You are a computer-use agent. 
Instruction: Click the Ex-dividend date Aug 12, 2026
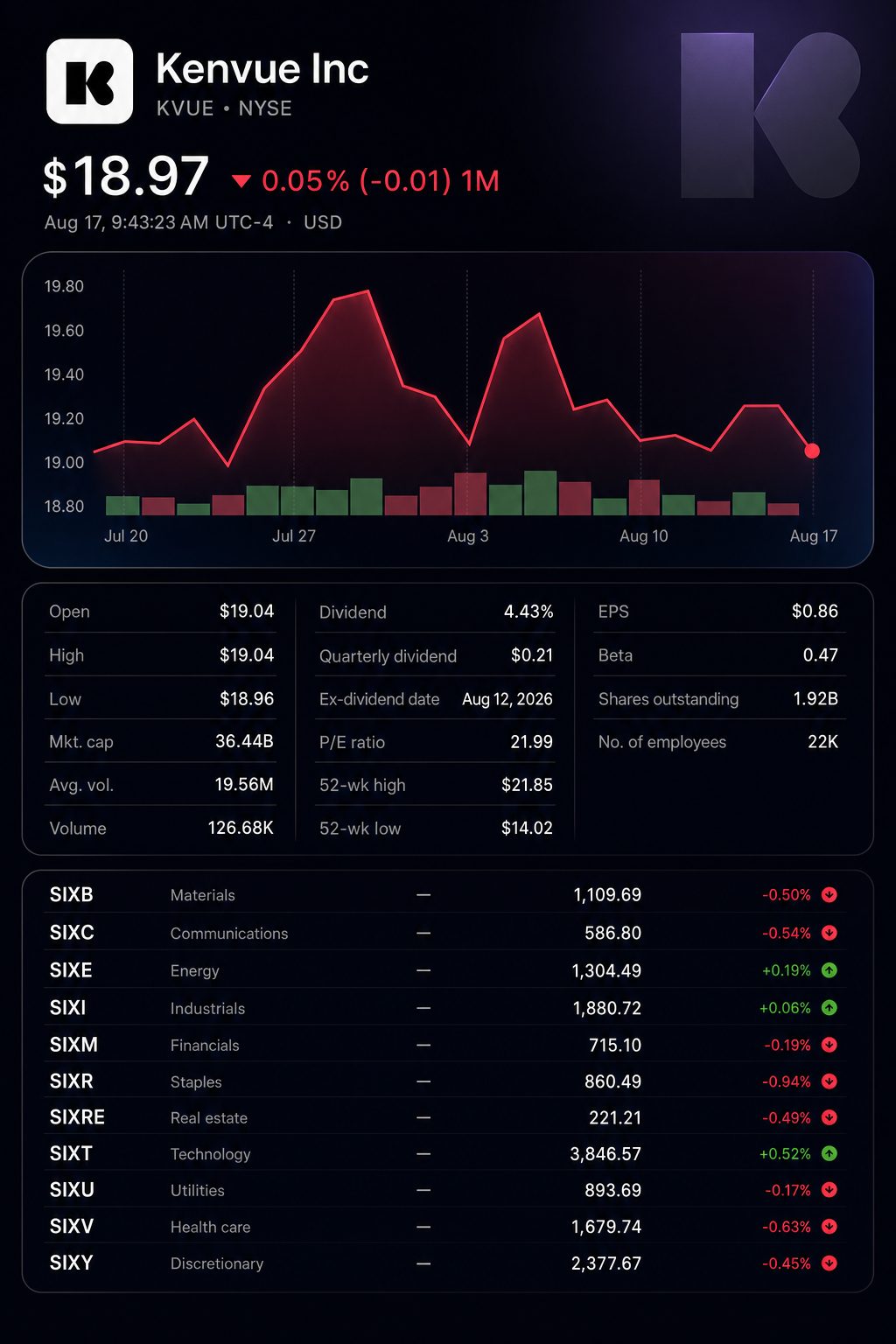[x=507, y=699]
